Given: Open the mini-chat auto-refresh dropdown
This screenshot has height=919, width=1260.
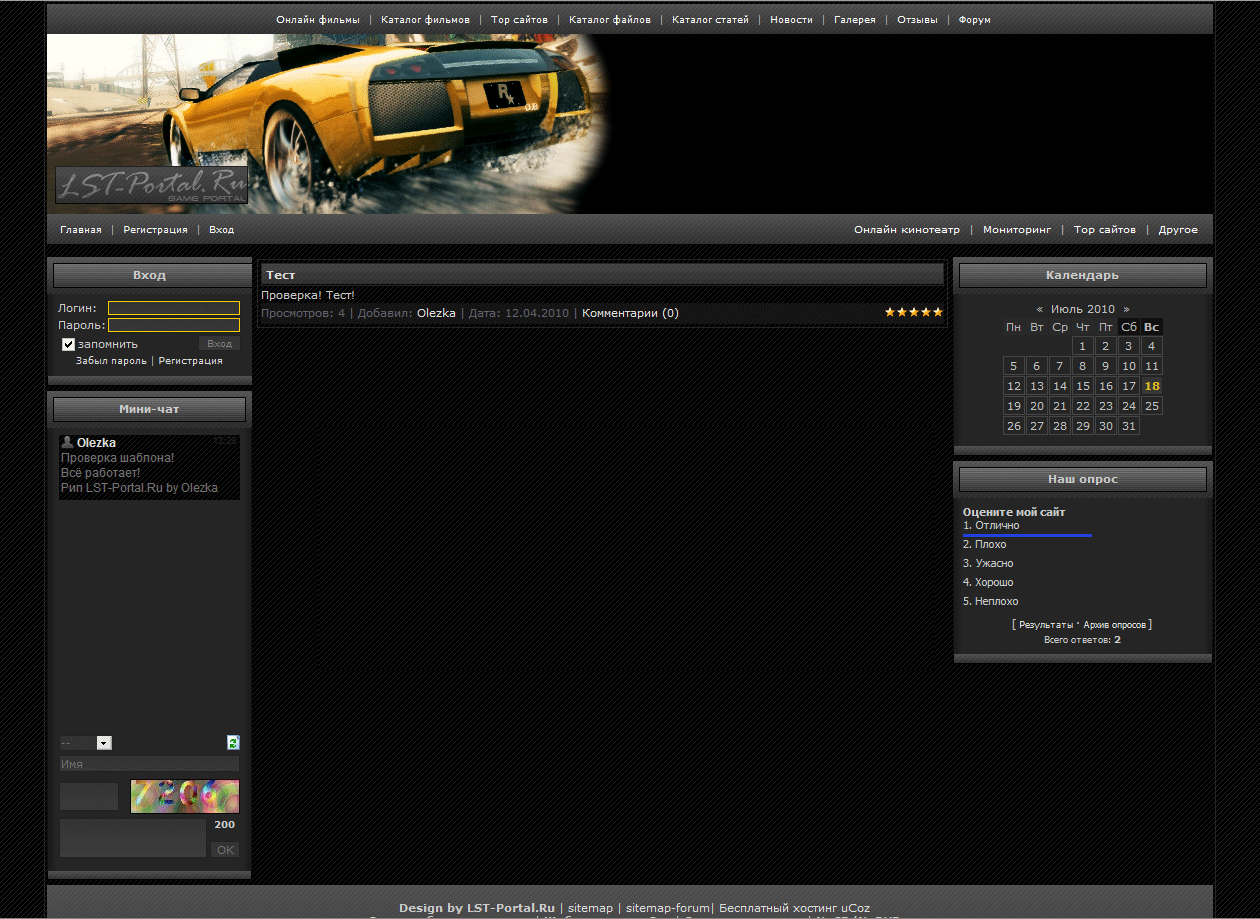Looking at the screenshot, I should click(86, 743).
